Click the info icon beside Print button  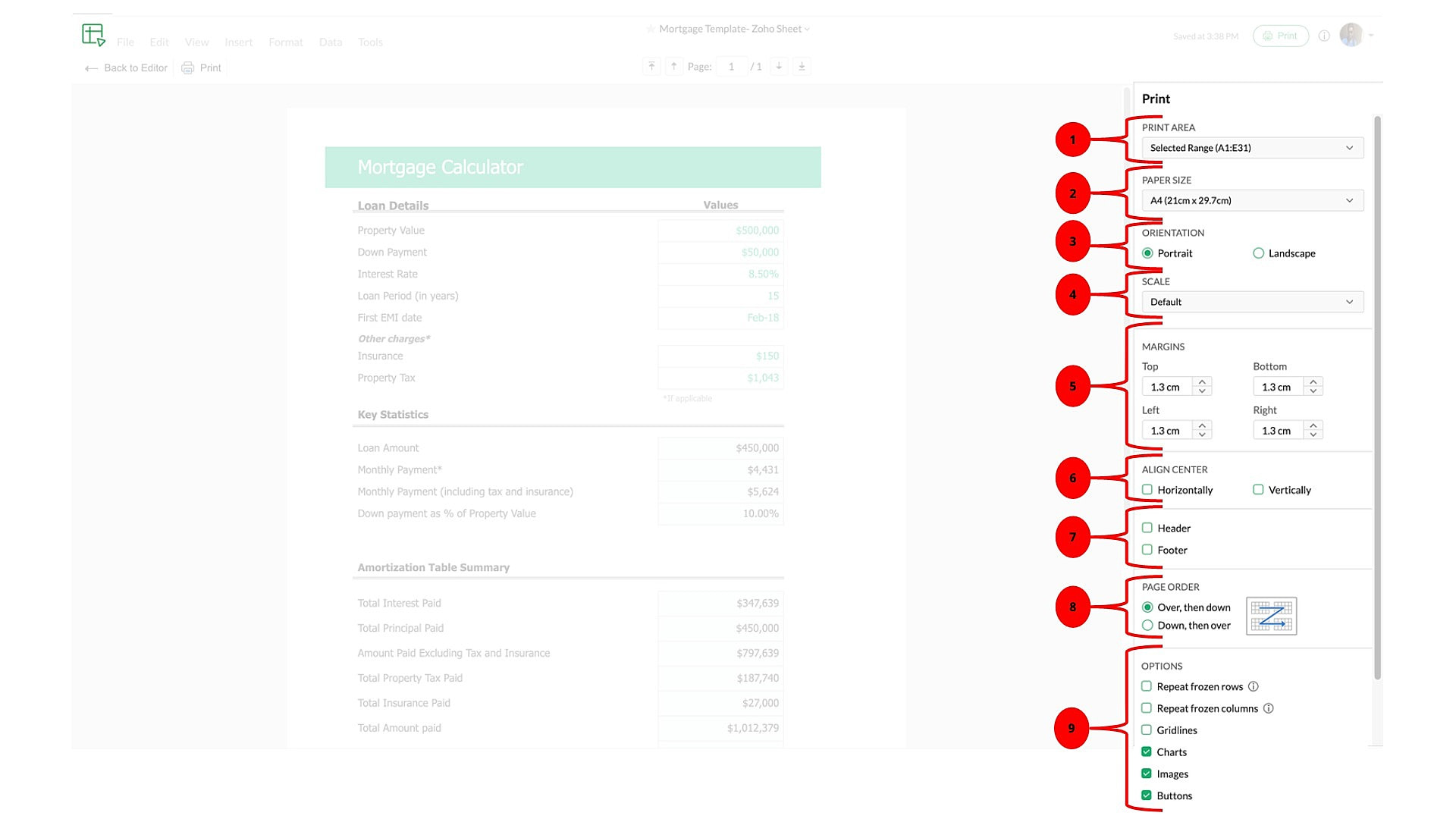point(1324,36)
